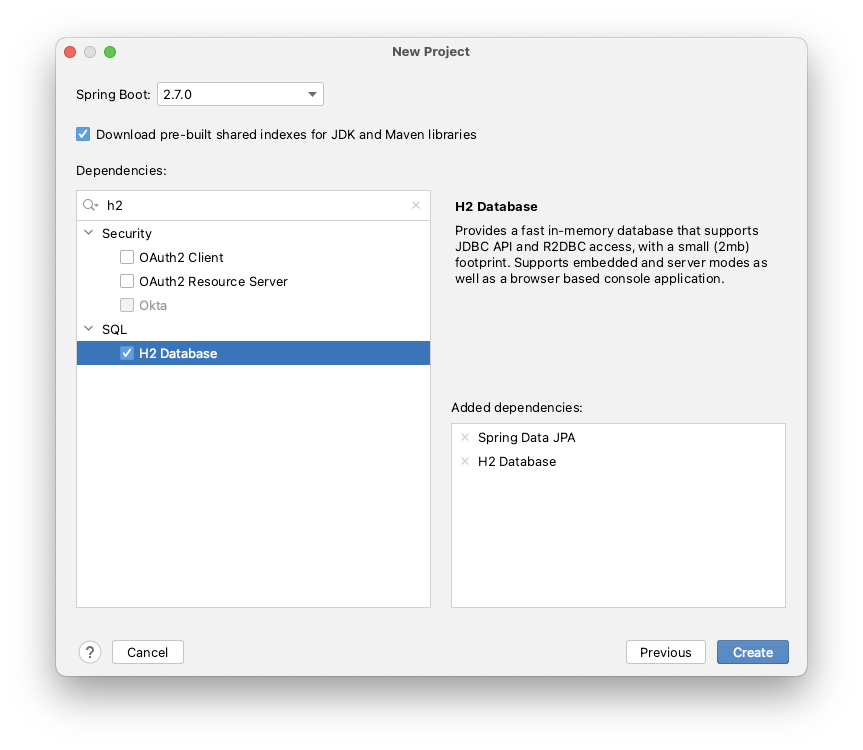Collapse the SQL section
Viewport: 863px width, 750px height.
pos(88,329)
